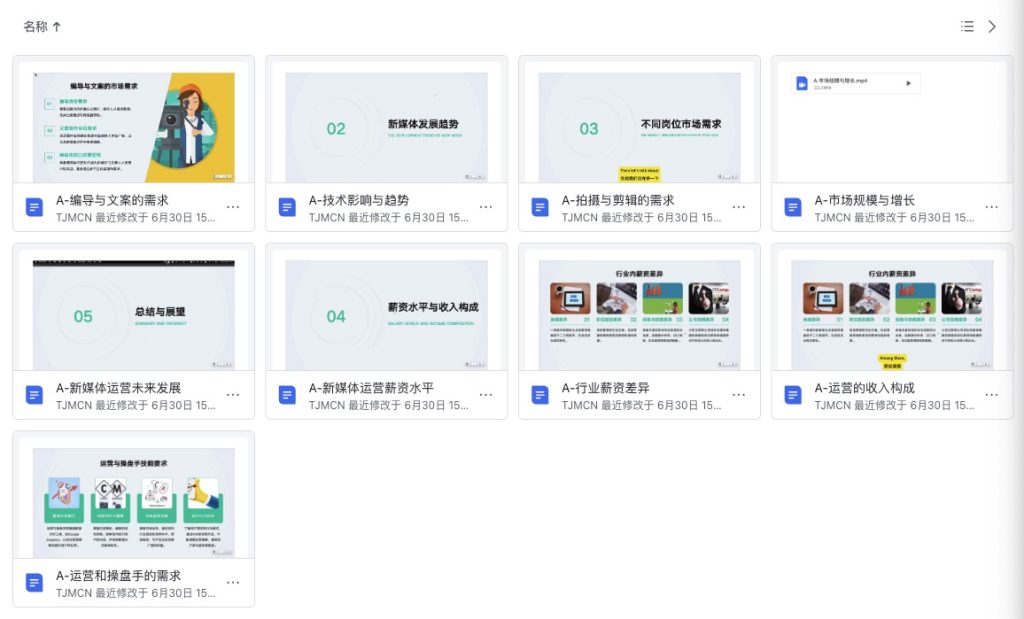Click document icon of A-技术影响与趋势
The image size is (1024, 619).
click(288, 207)
